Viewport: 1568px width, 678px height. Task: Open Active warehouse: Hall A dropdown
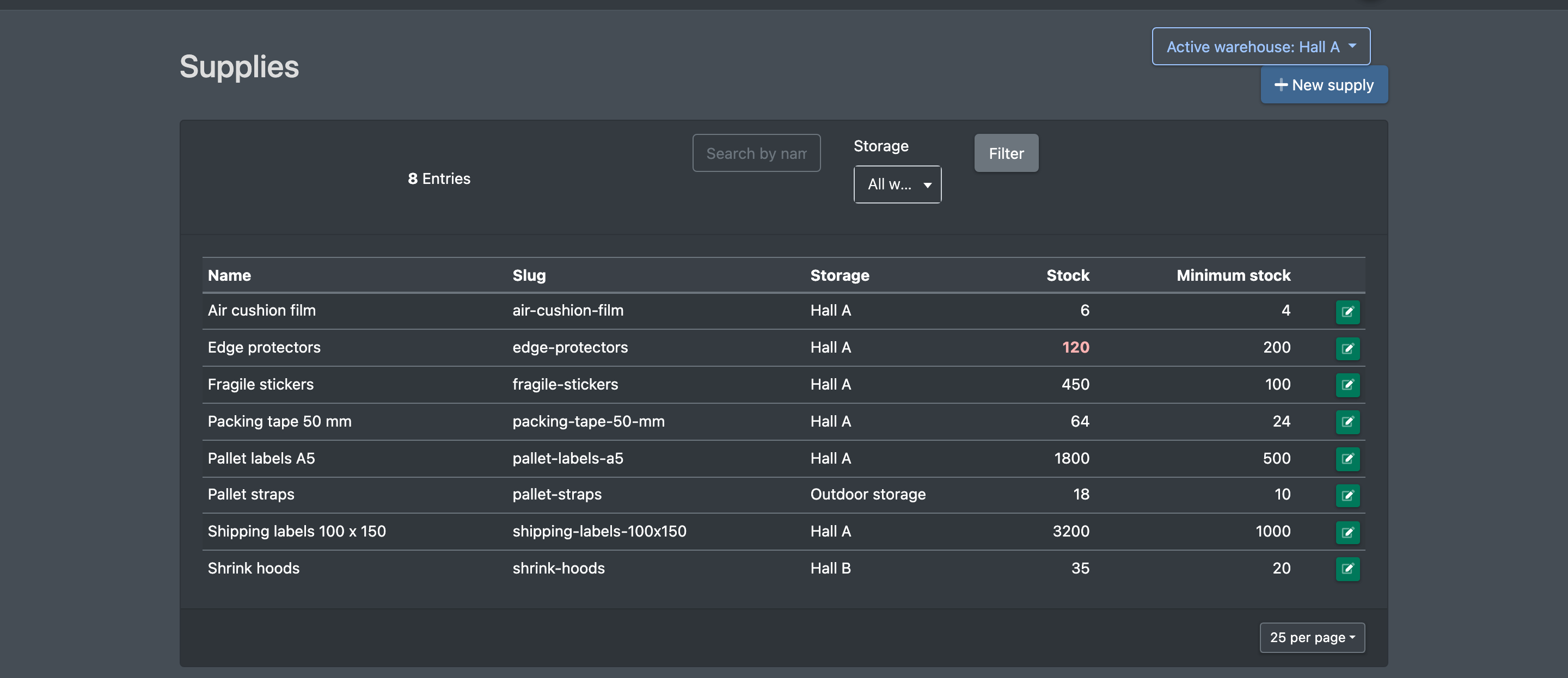click(1260, 46)
